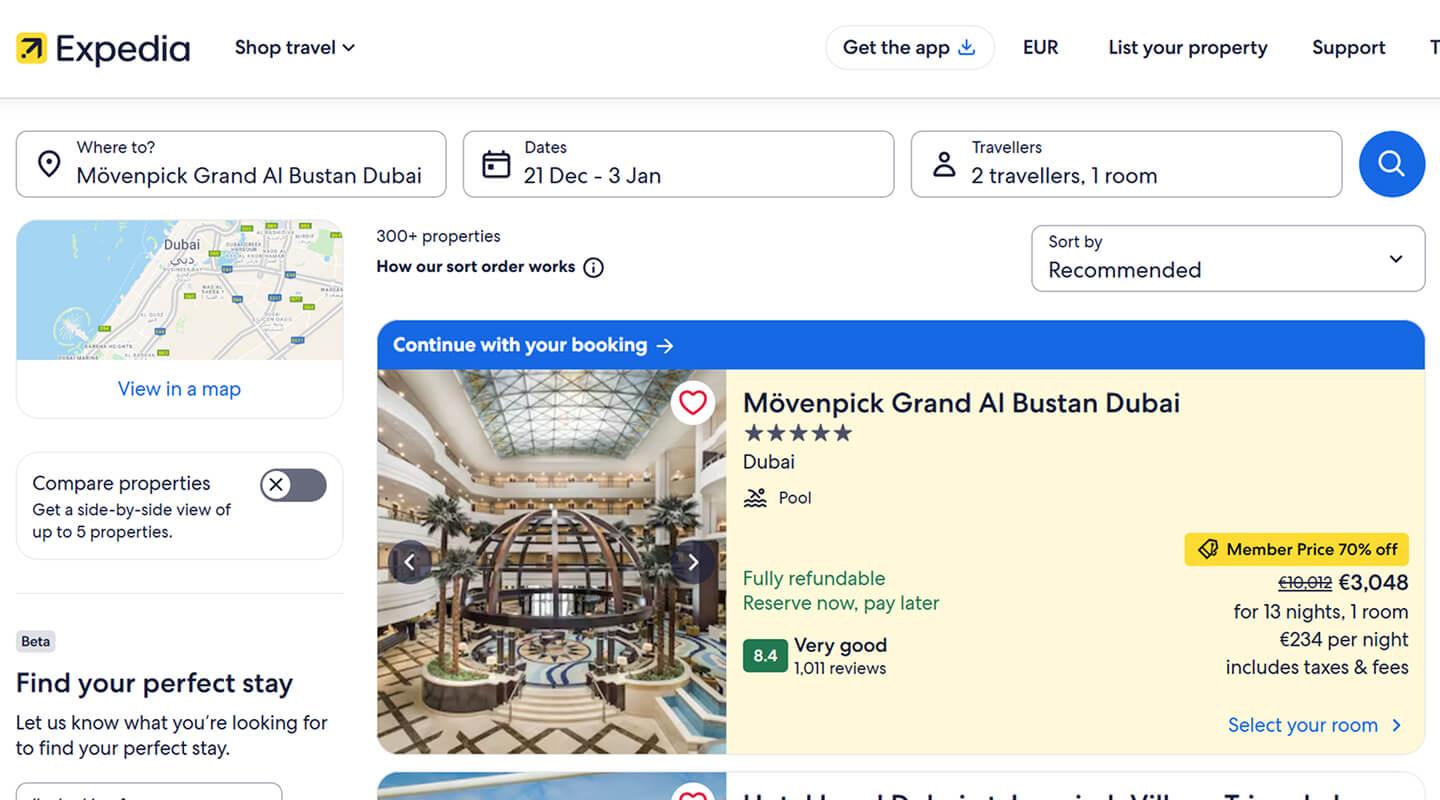Click the Reserve now, pay later text
Screen dimensions: 1440x800
[x=841, y=603]
